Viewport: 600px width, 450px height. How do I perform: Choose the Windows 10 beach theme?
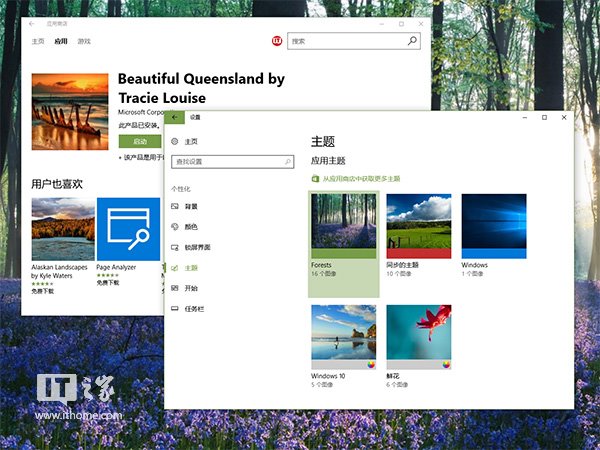pyautogui.click(x=344, y=337)
